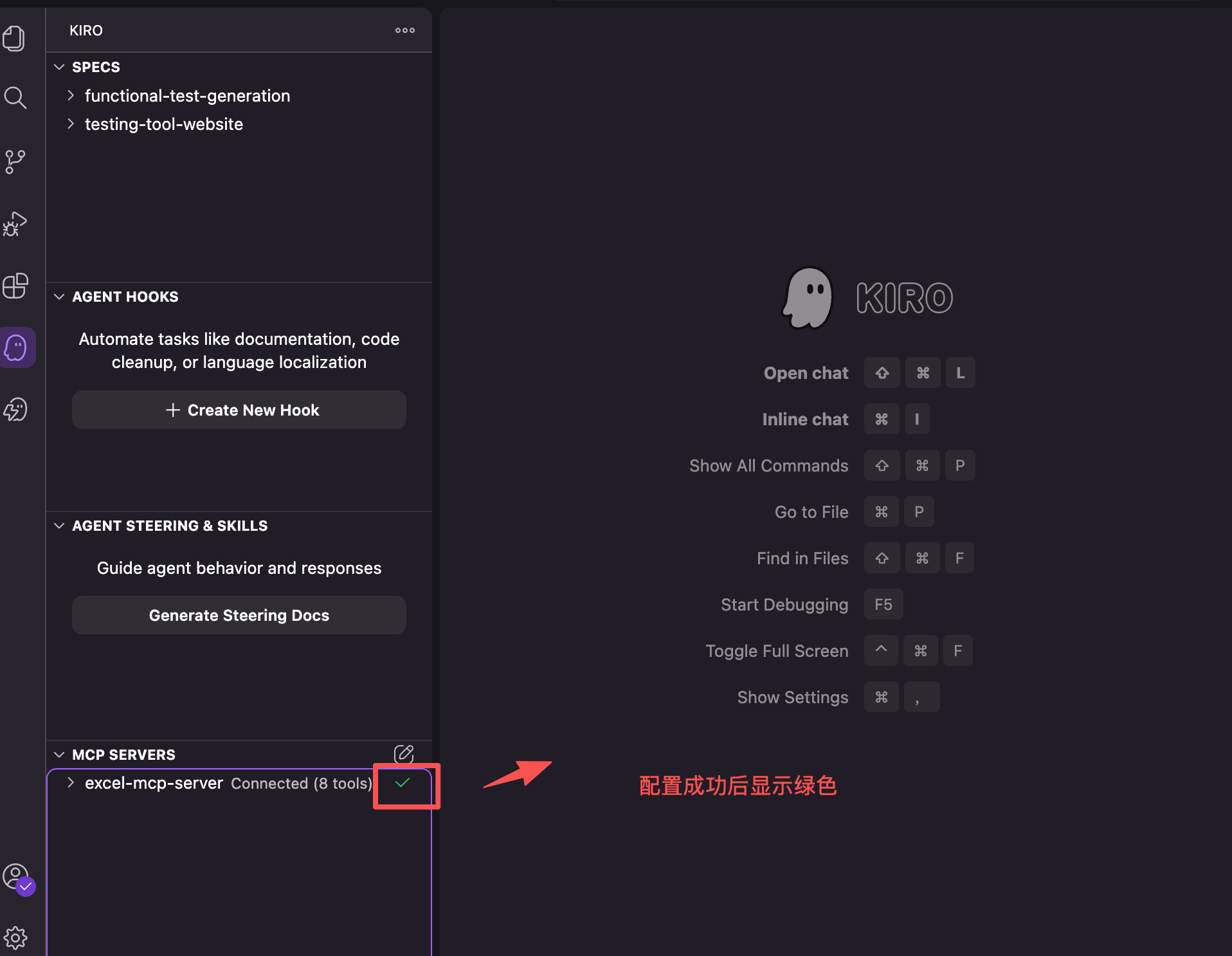
Task: Open the Manage gear icon
Action: tap(15, 938)
